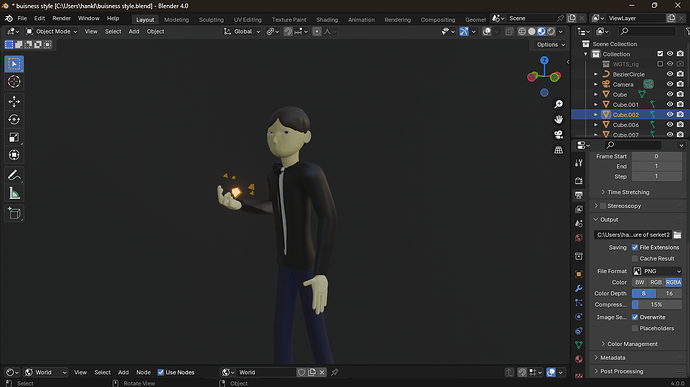Hide BezierCircle in viewport
The width and height of the screenshot is (690, 387).
670,74
